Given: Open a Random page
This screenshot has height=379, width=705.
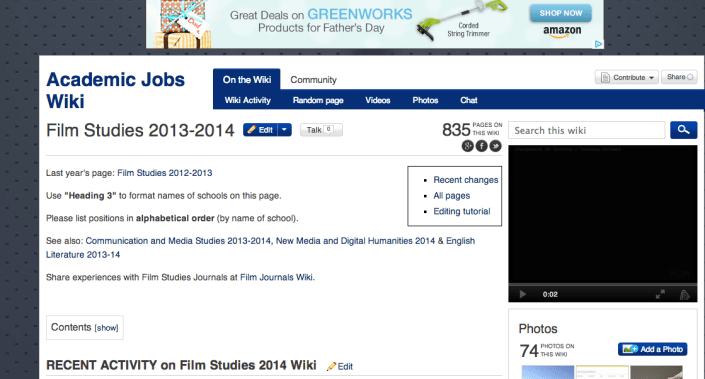Looking at the screenshot, I should click(x=318, y=100).
